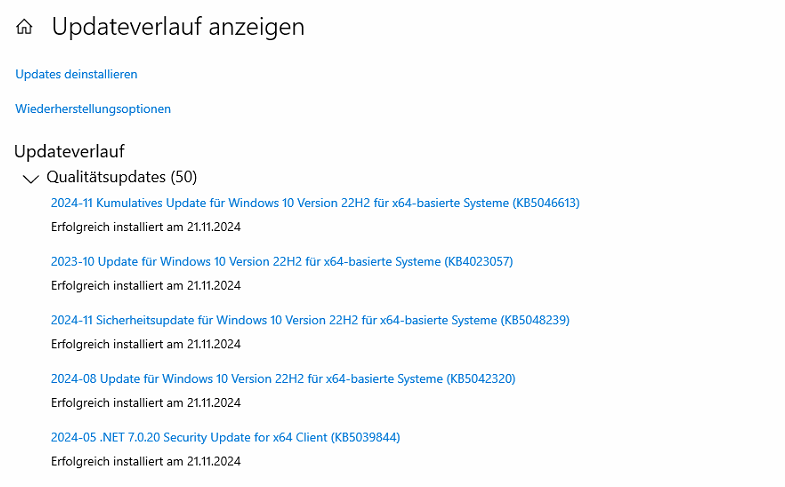
Task: Collapse the Qualitätsupdates chevron arrow
Action: [x=31, y=178]
